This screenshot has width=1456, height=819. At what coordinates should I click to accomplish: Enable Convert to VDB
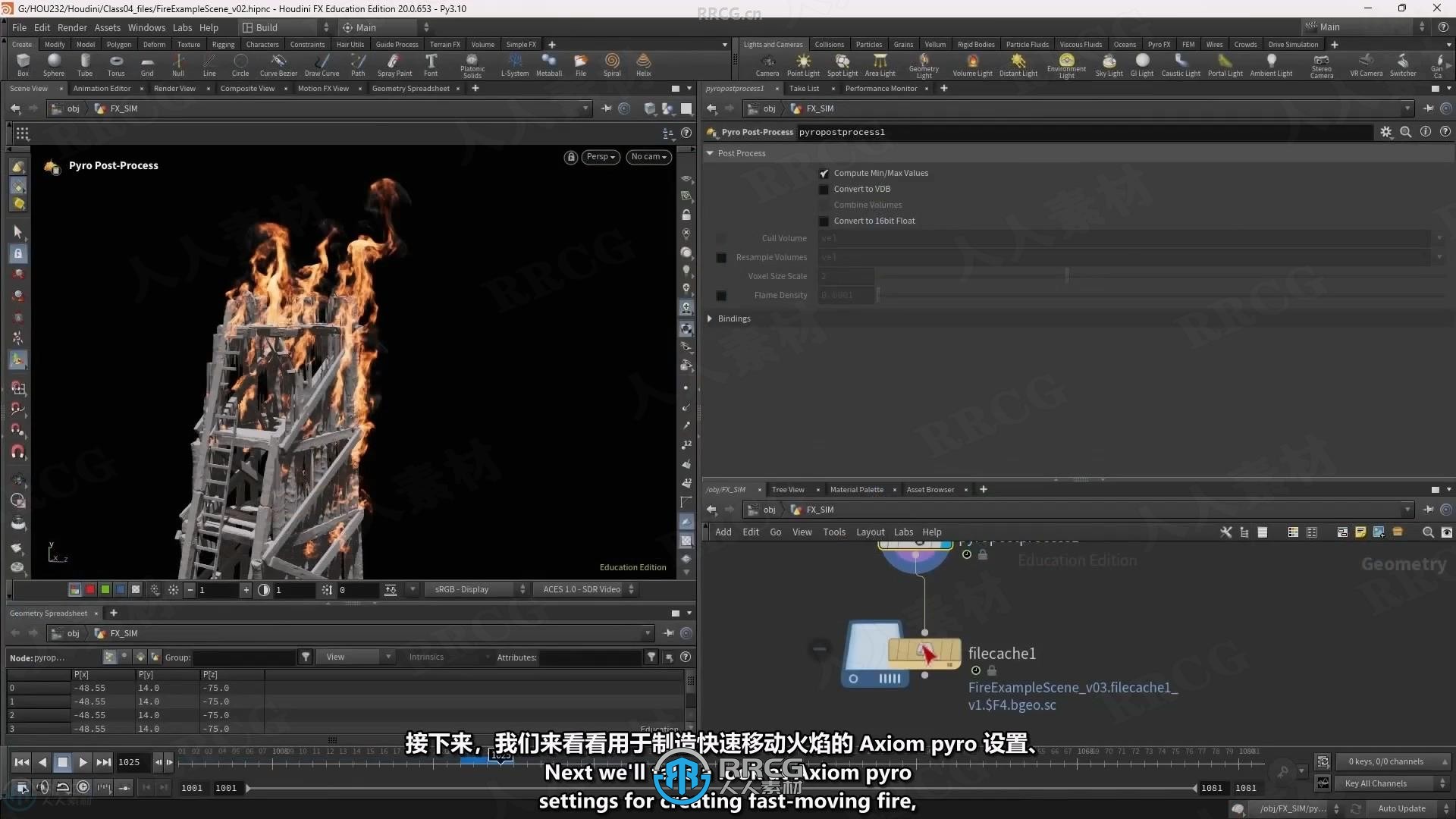824,190
